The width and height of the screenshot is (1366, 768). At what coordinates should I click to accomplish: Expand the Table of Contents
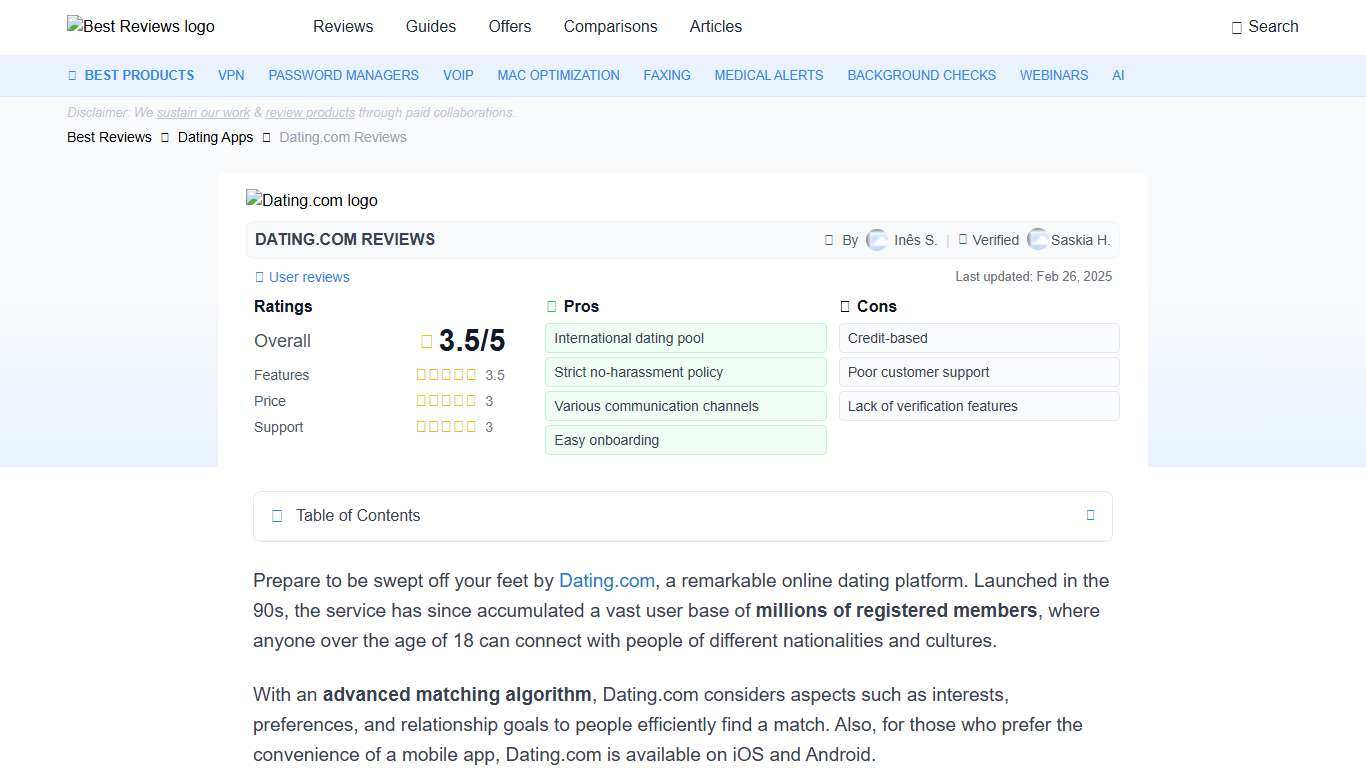click(x=1091, y=515)
